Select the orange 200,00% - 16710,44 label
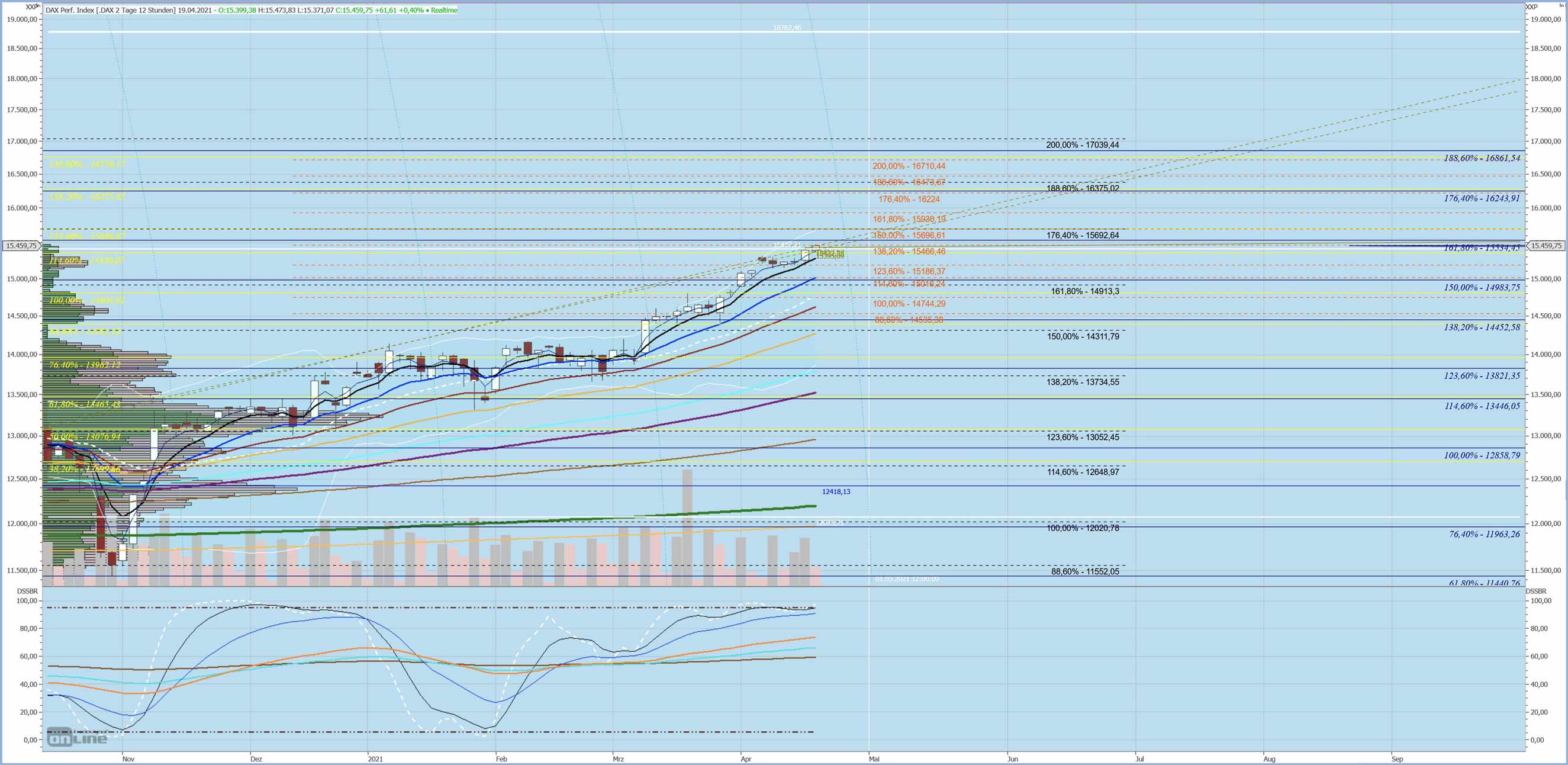The height and width of the screenshot is (765, 1568). pyautogui.click(x=909, y=166)
